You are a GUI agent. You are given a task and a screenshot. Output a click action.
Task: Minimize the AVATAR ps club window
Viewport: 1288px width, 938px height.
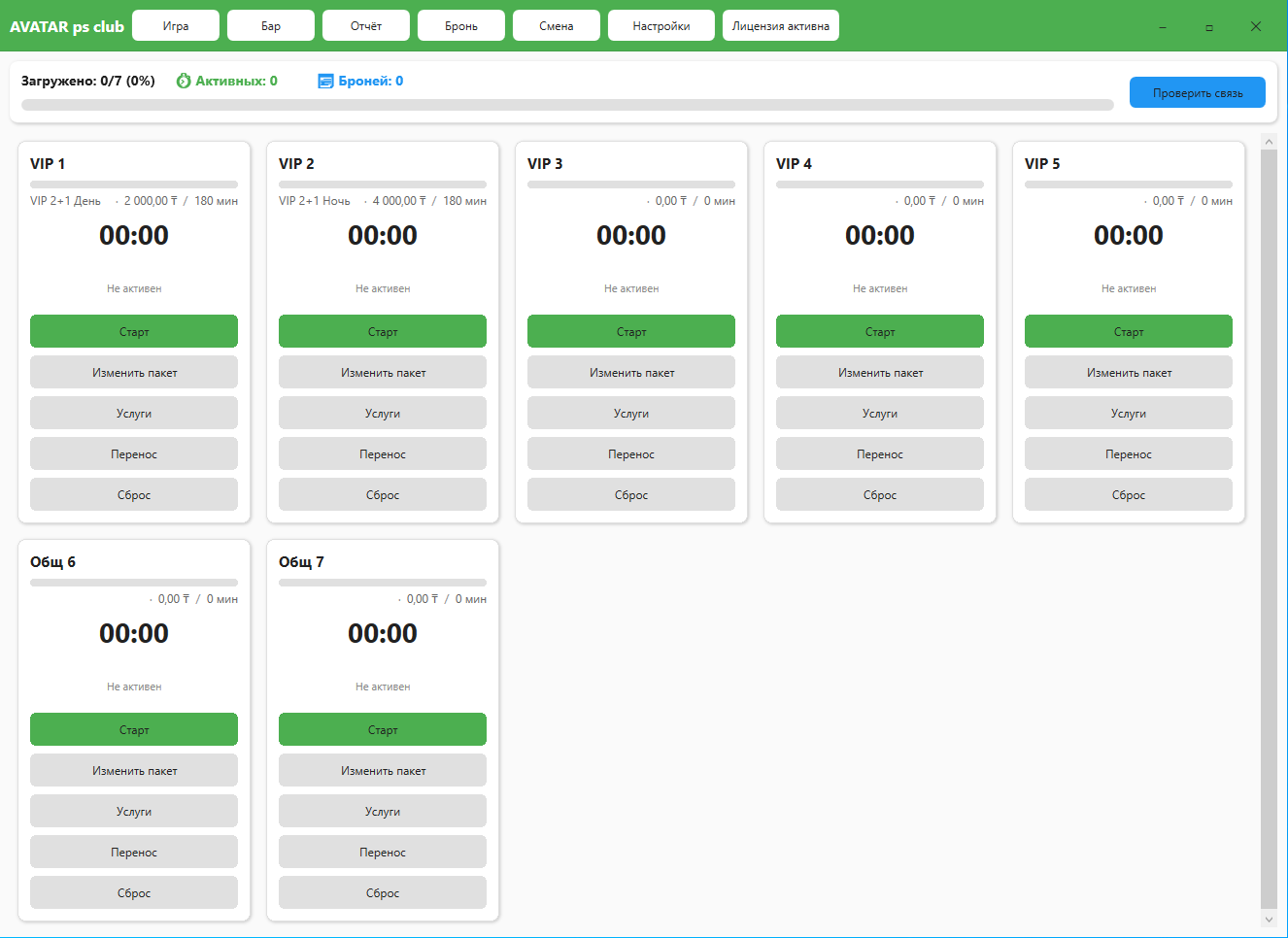click(x=1163, y=27)
